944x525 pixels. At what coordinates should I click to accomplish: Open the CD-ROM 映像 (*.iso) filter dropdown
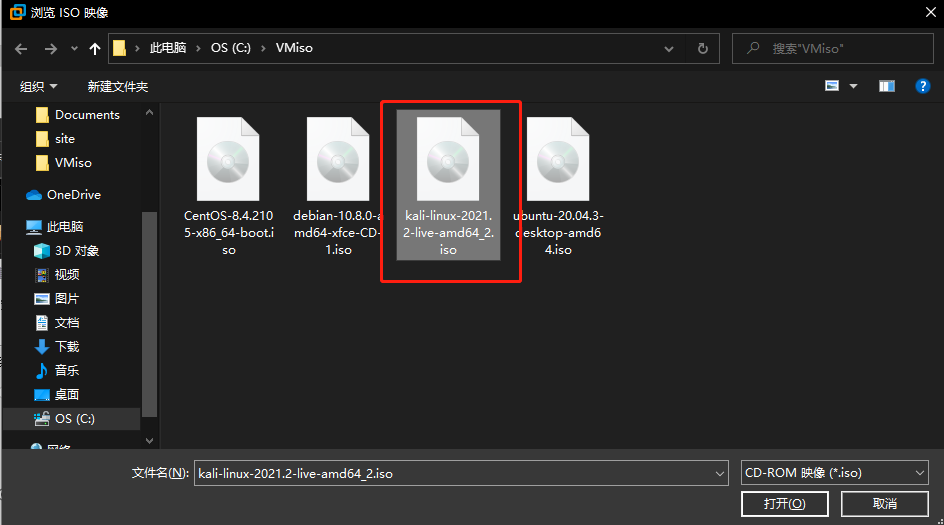(x=834, y=473)
